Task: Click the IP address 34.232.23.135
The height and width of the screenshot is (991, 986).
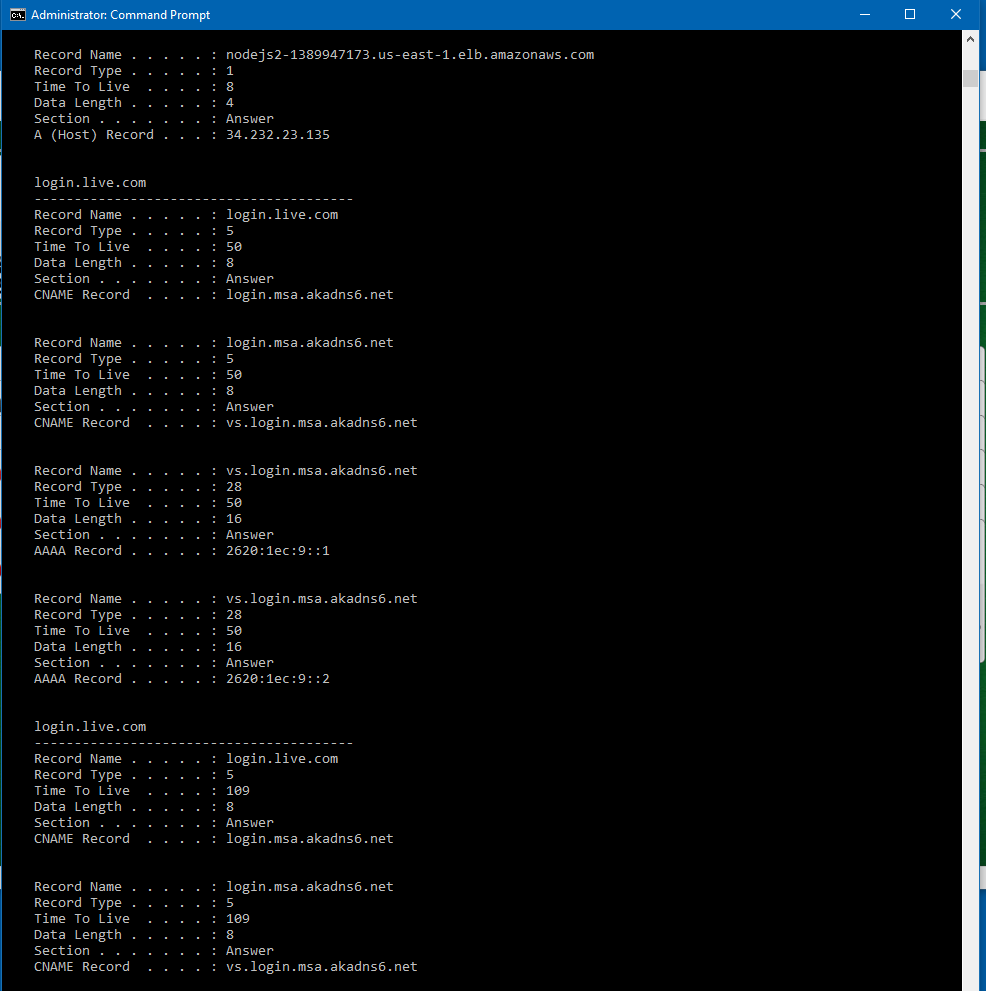Action: tap(277, 135)
